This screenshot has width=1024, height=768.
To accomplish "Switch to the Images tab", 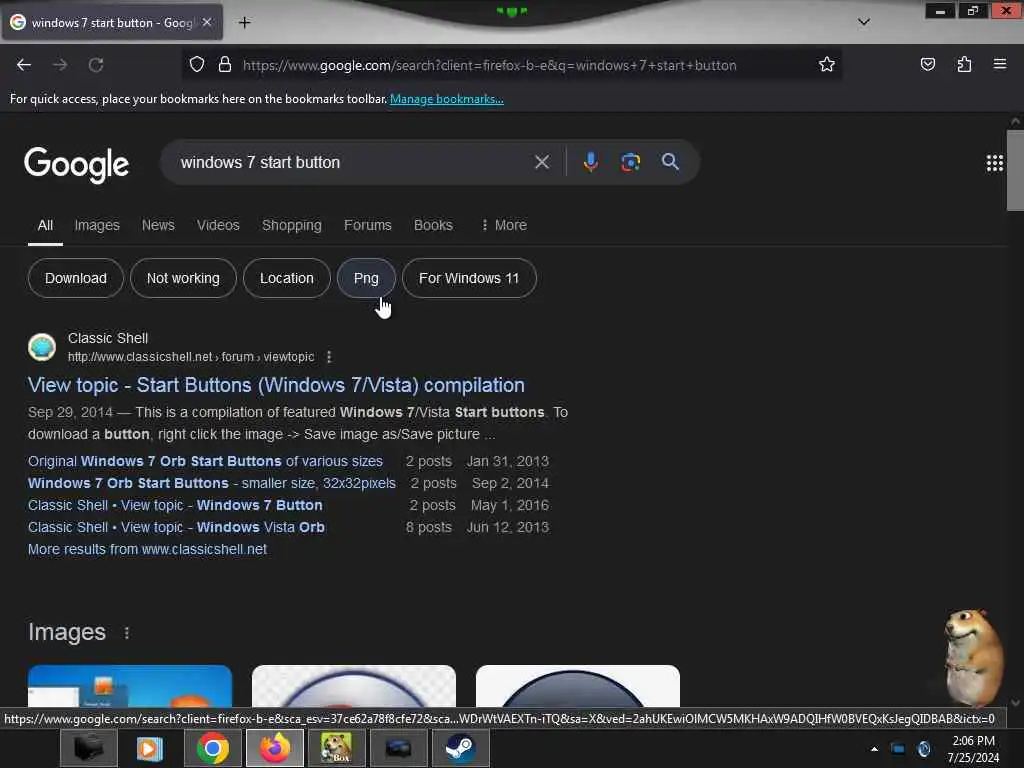I will click(97, 225).
